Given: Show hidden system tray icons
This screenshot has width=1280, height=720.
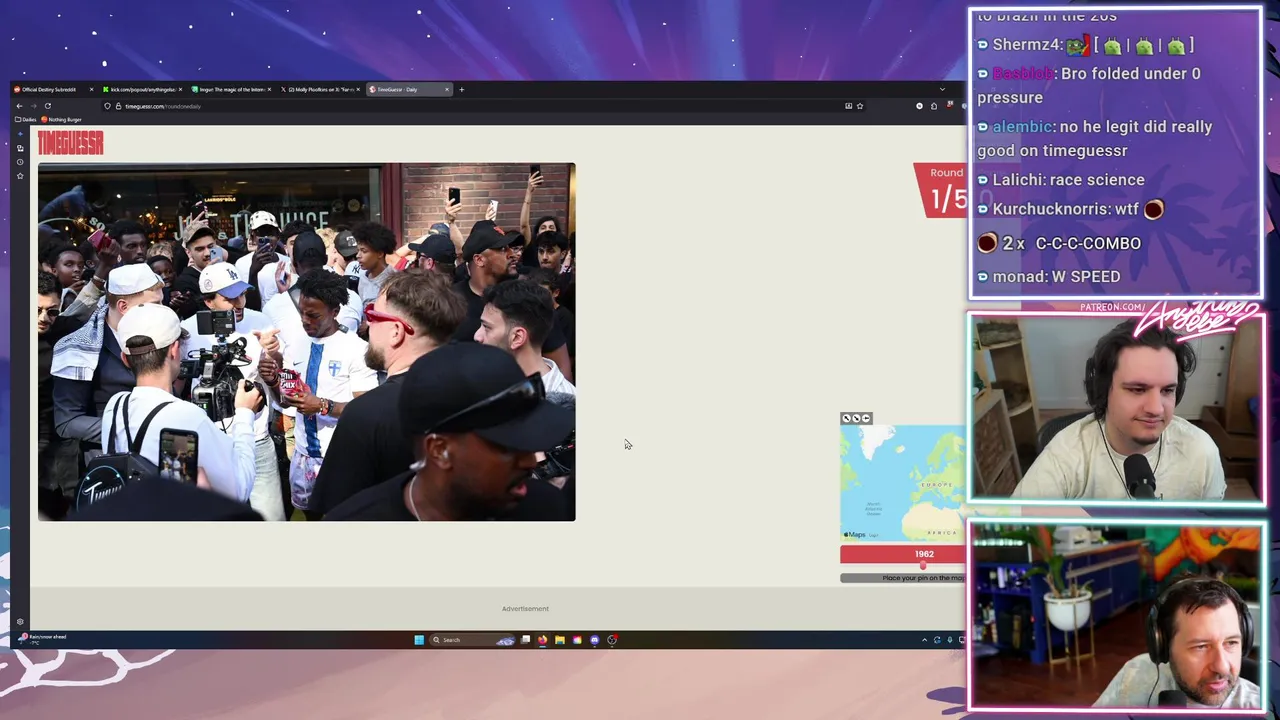Looking at the screenshot, I should (924, 640).
